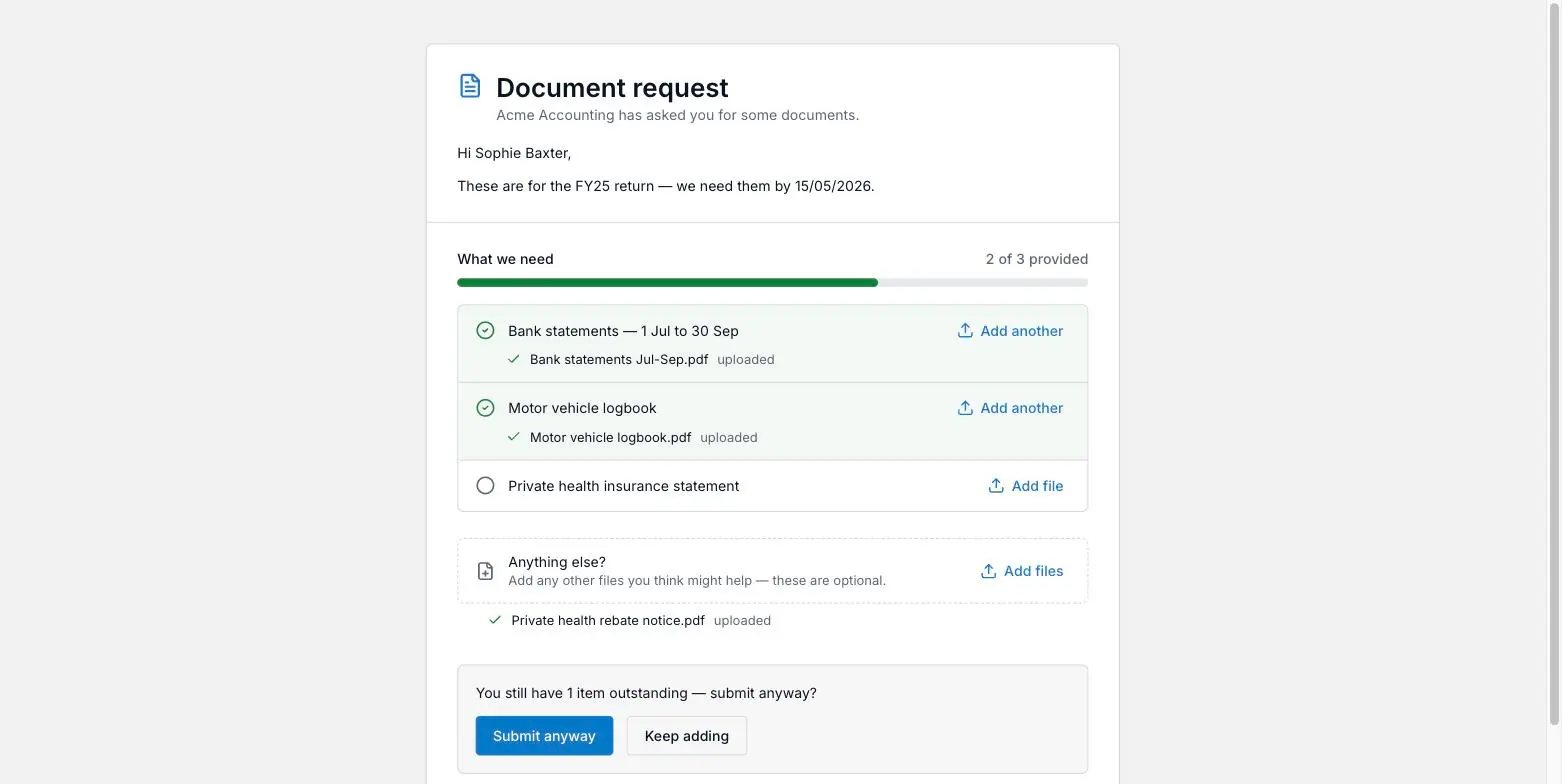Click the FY25 return due date sentence

tap(666, 186)
